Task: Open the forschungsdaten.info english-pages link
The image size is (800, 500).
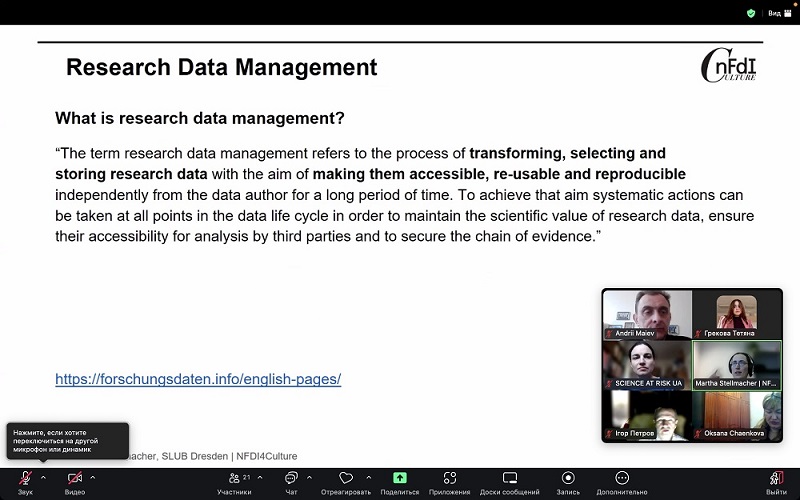Action: tap(198, 379)
